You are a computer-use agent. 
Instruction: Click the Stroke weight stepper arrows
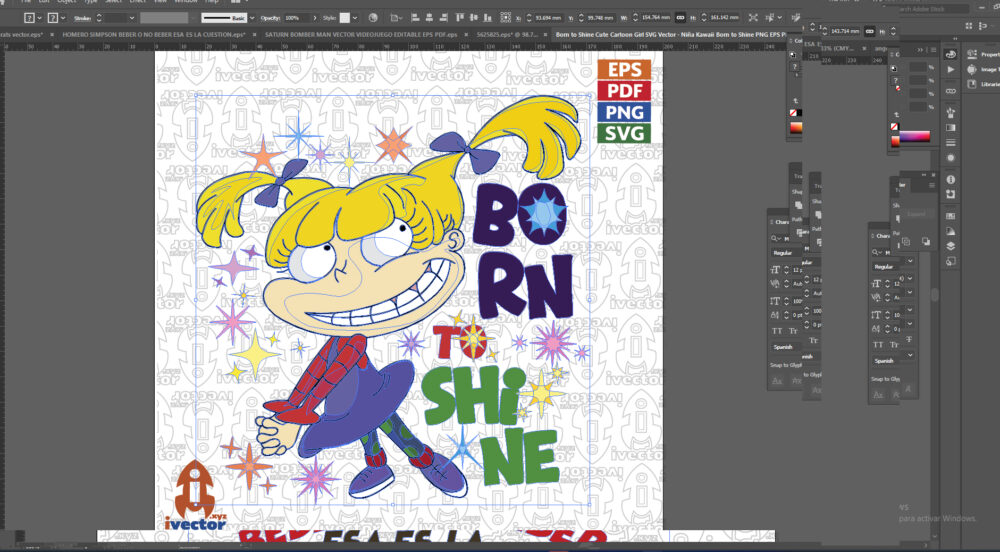click(x=99, y=18)
